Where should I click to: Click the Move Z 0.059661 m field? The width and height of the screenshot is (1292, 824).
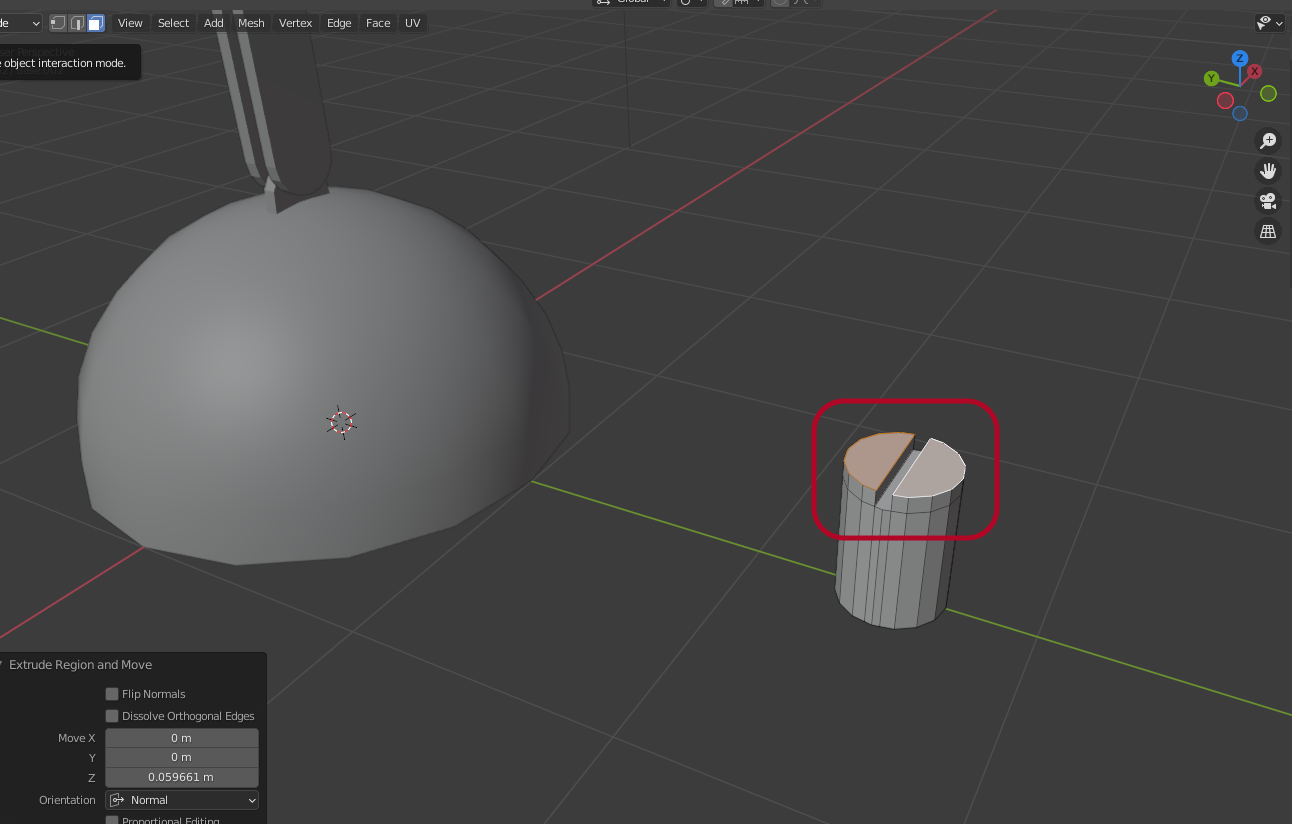click(182, 777)
